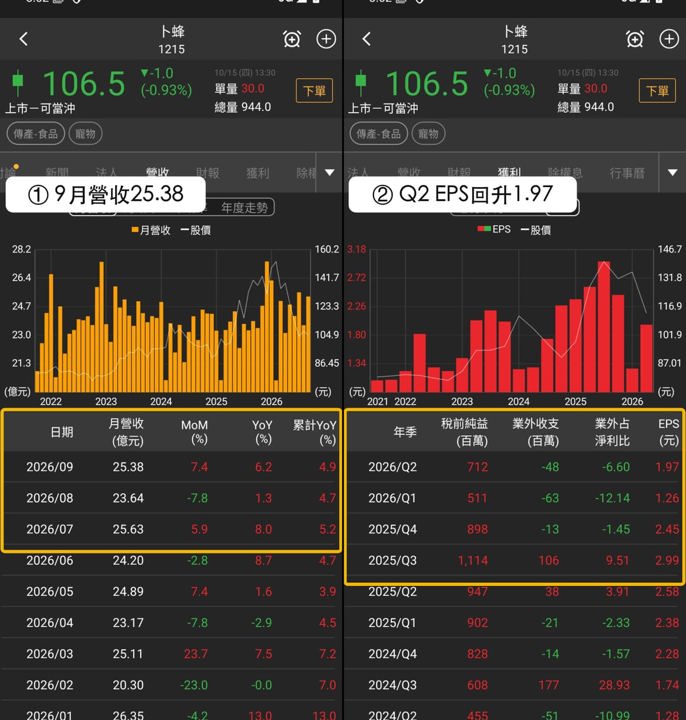Tap the back arrow in the right panel

tap(366, 39)
